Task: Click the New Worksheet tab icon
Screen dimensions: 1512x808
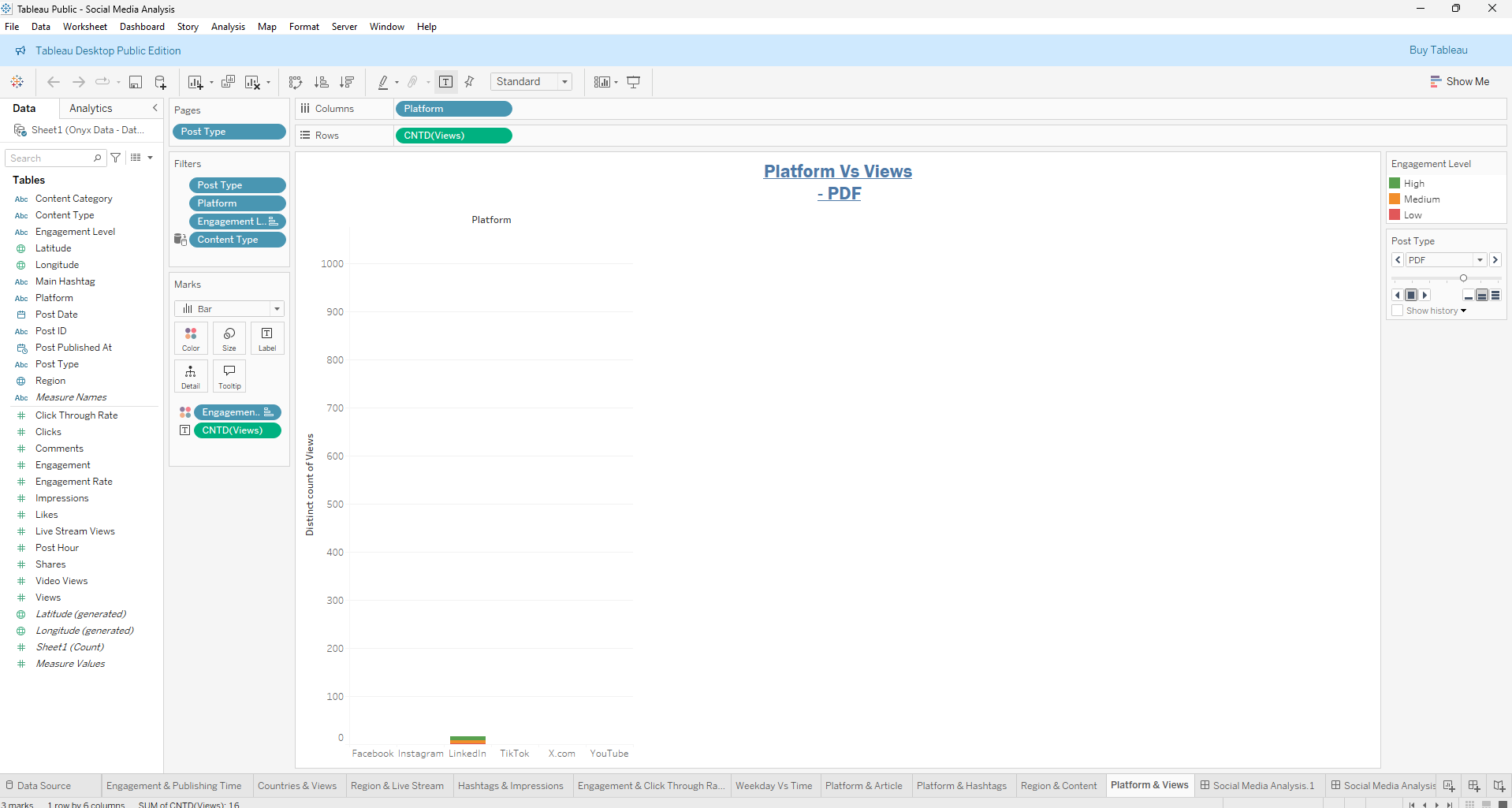Action: pos(1449,786)
